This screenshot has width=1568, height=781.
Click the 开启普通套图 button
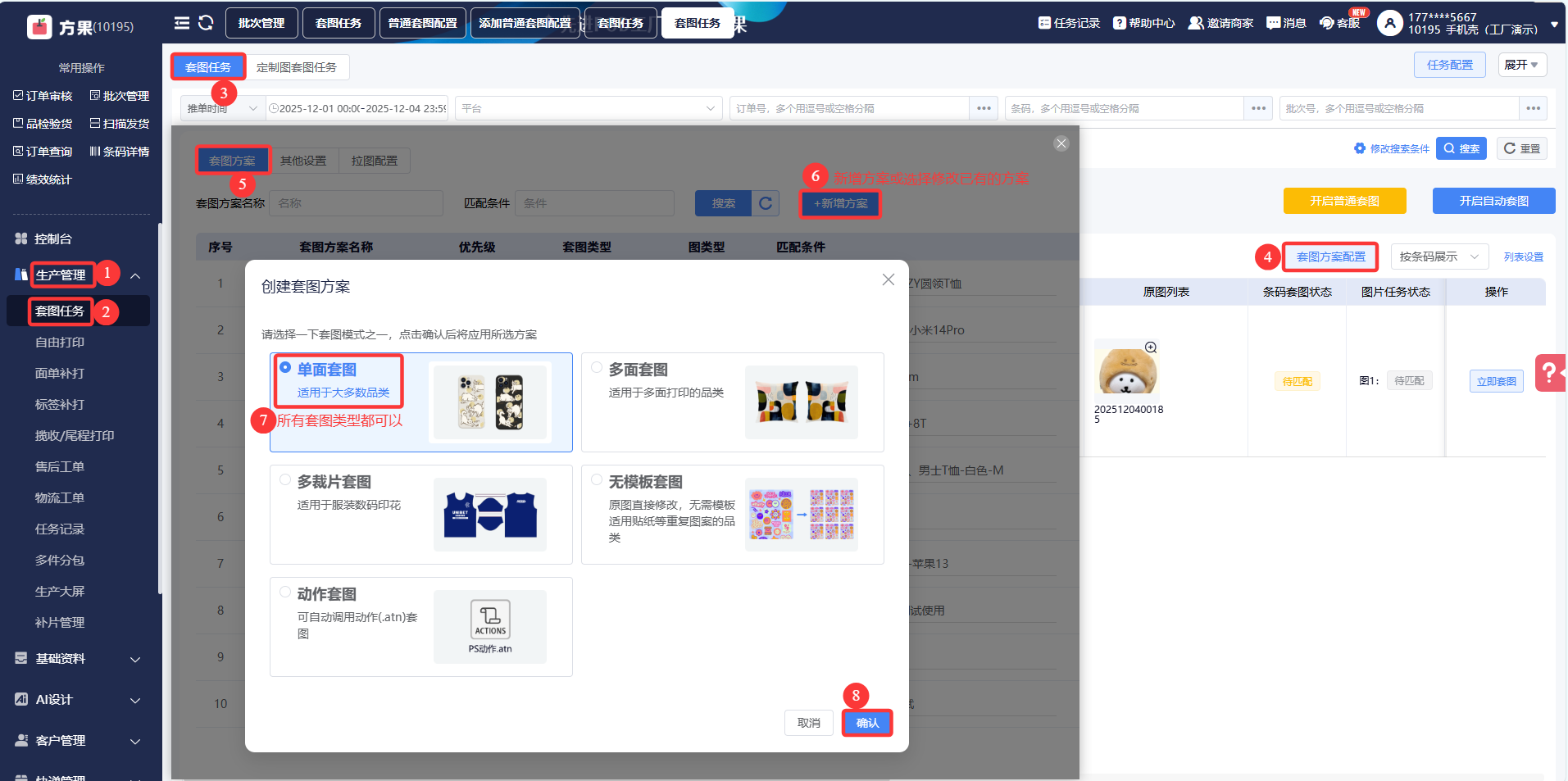(1344, 201)
